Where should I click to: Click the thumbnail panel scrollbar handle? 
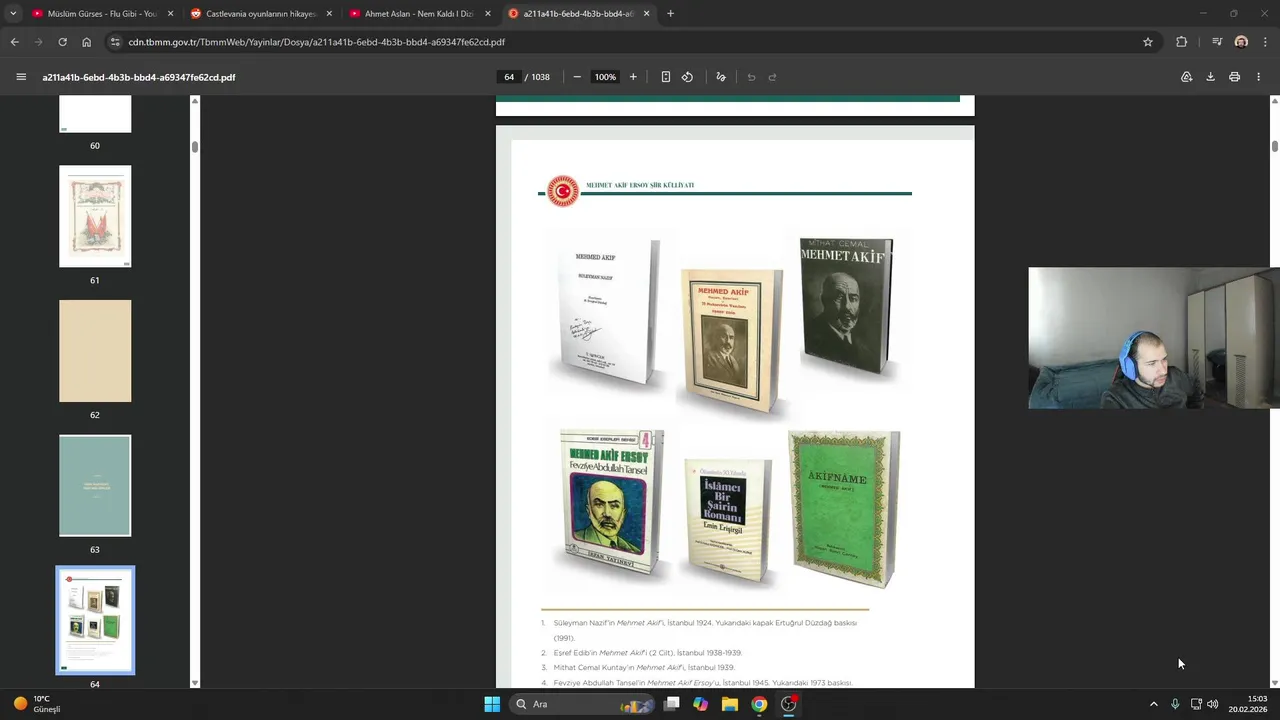pyautogui.click(x=194, y=147)
